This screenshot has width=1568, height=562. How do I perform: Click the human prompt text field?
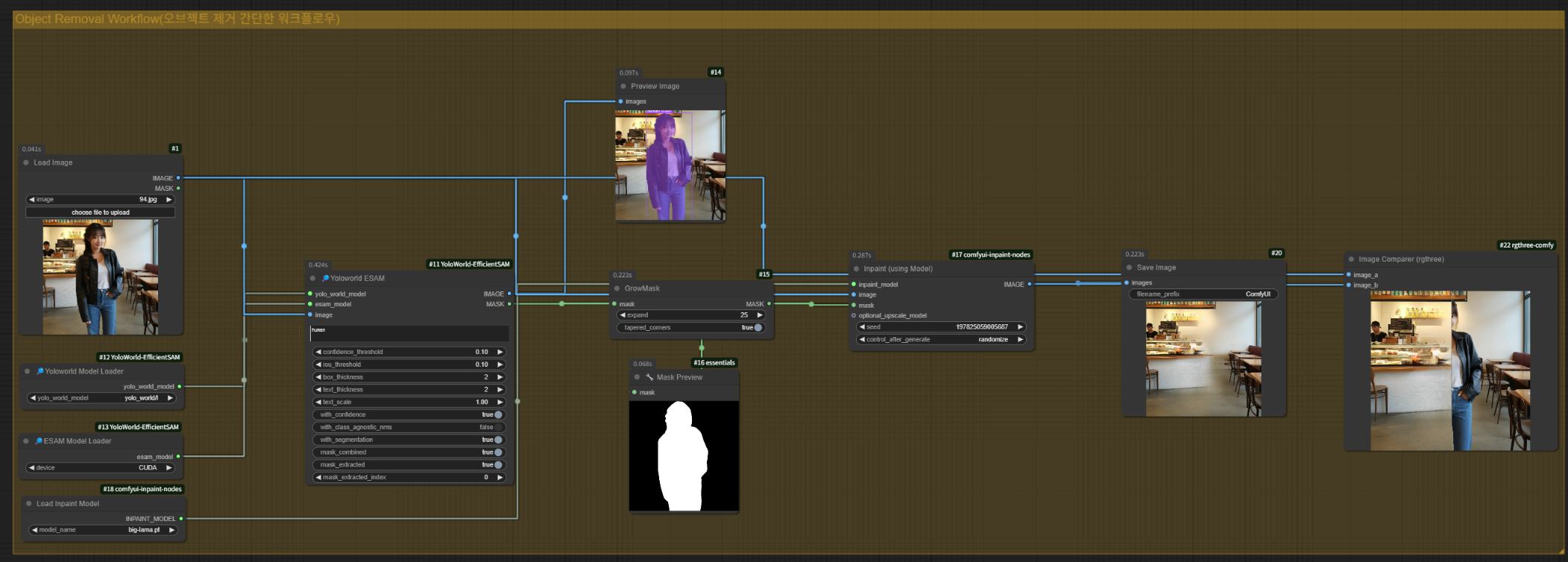409,333
